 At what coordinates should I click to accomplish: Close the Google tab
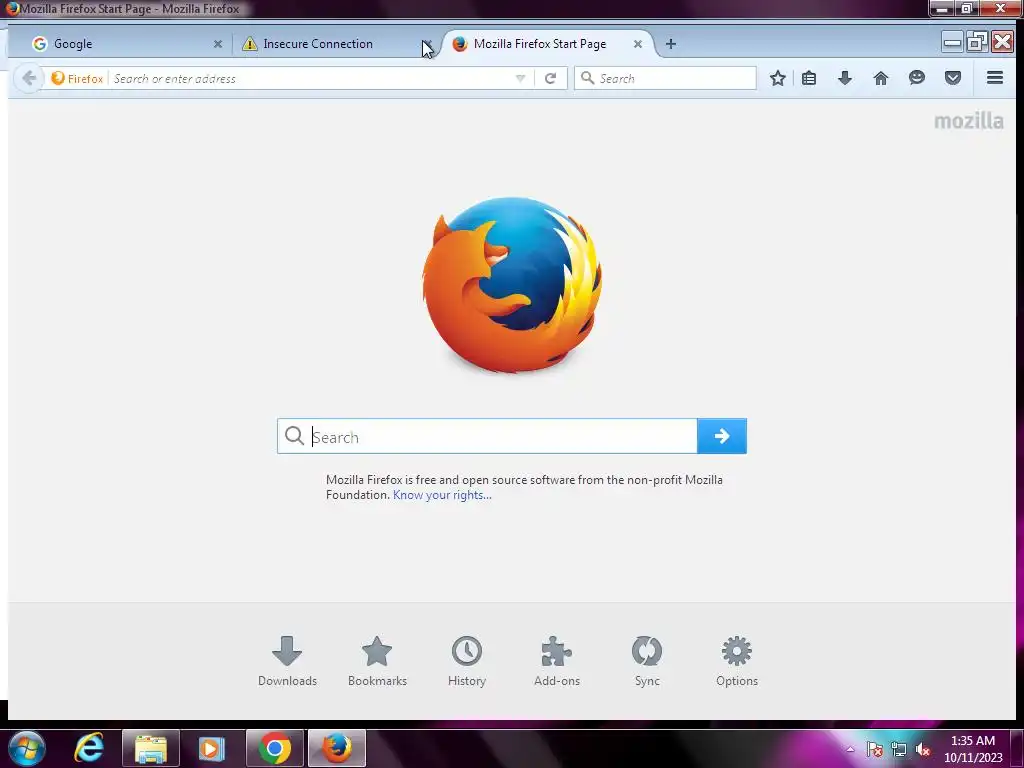click(217, 44)
